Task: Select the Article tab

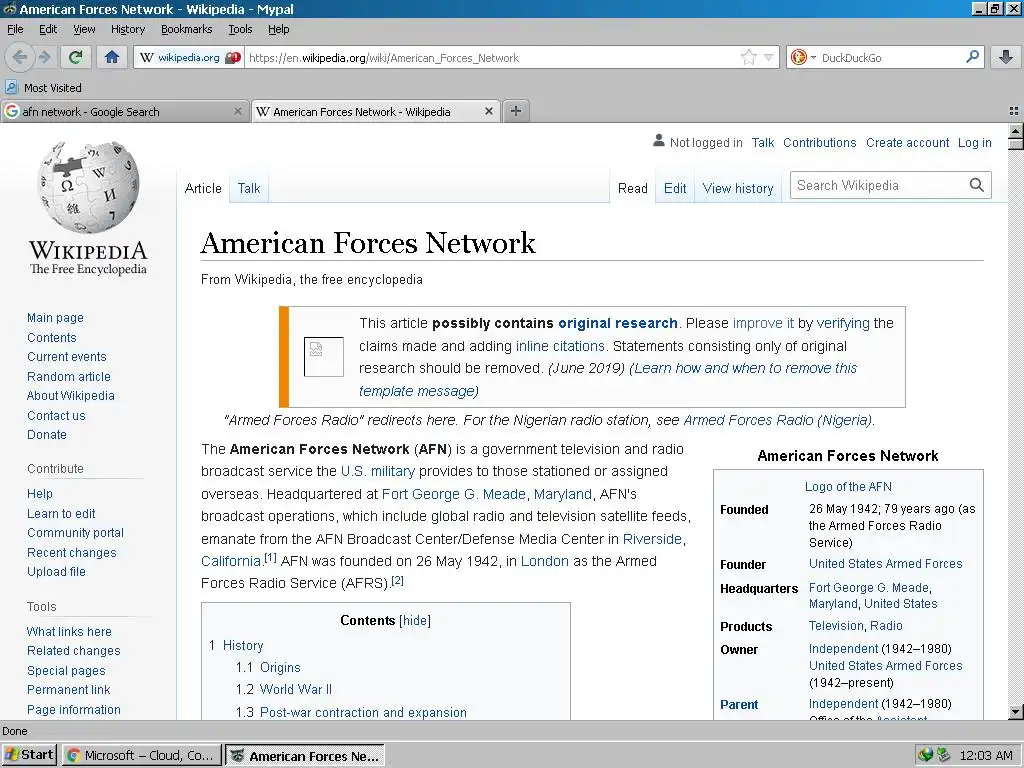Action: click(203, 188)
